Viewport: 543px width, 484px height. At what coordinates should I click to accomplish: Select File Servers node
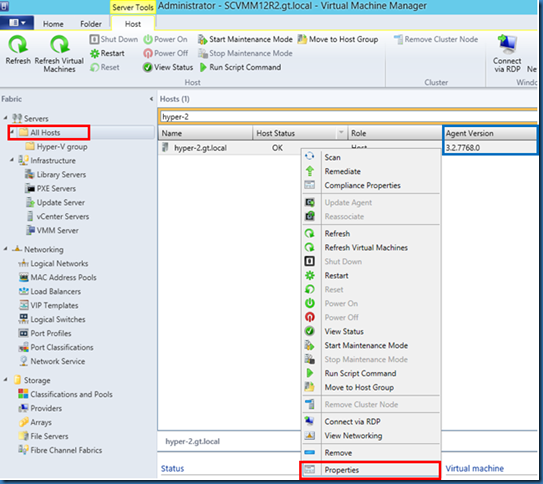click(x=43, y=436)
